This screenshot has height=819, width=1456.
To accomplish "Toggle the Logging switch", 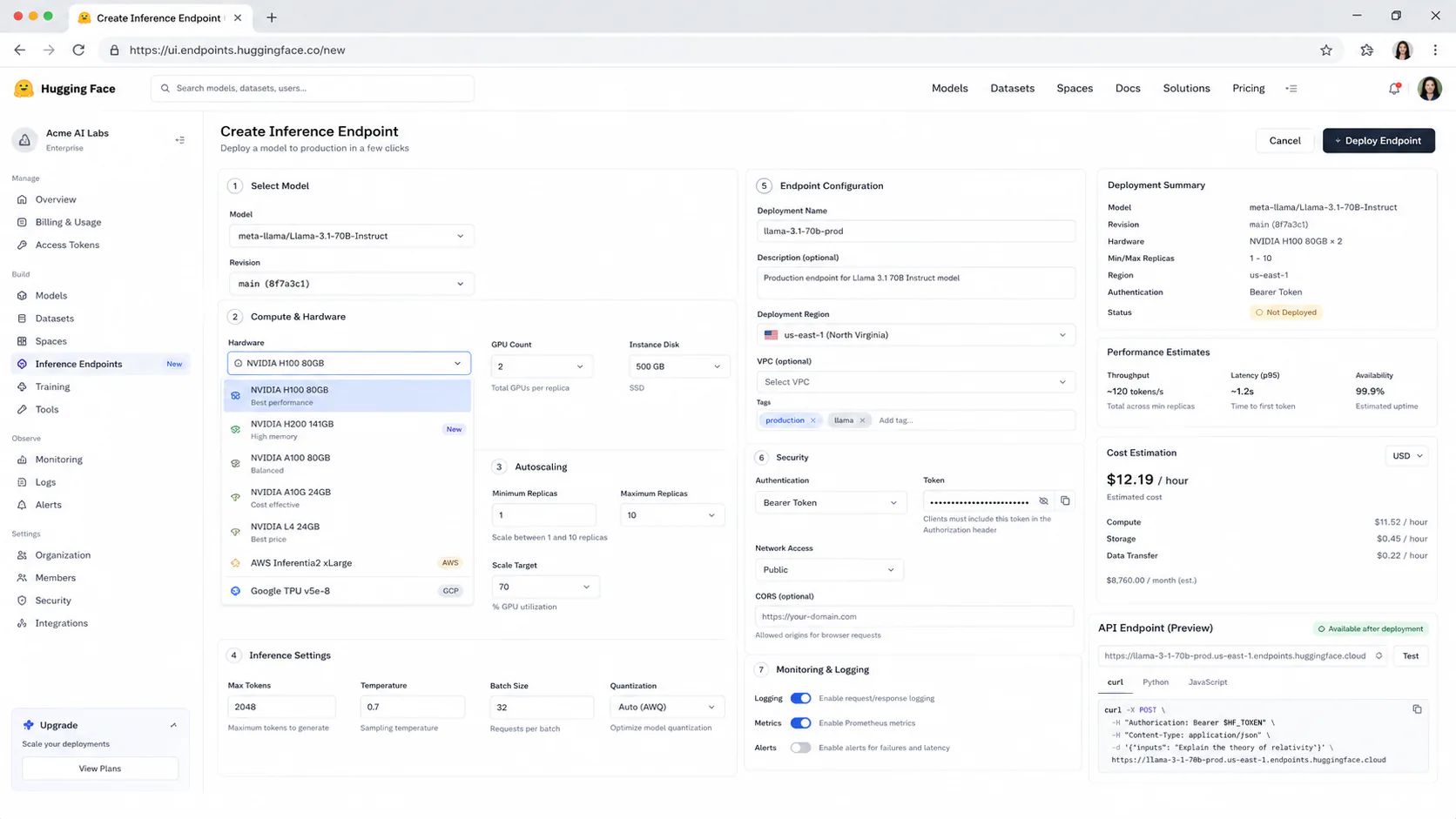I will (x=800, y=698).
